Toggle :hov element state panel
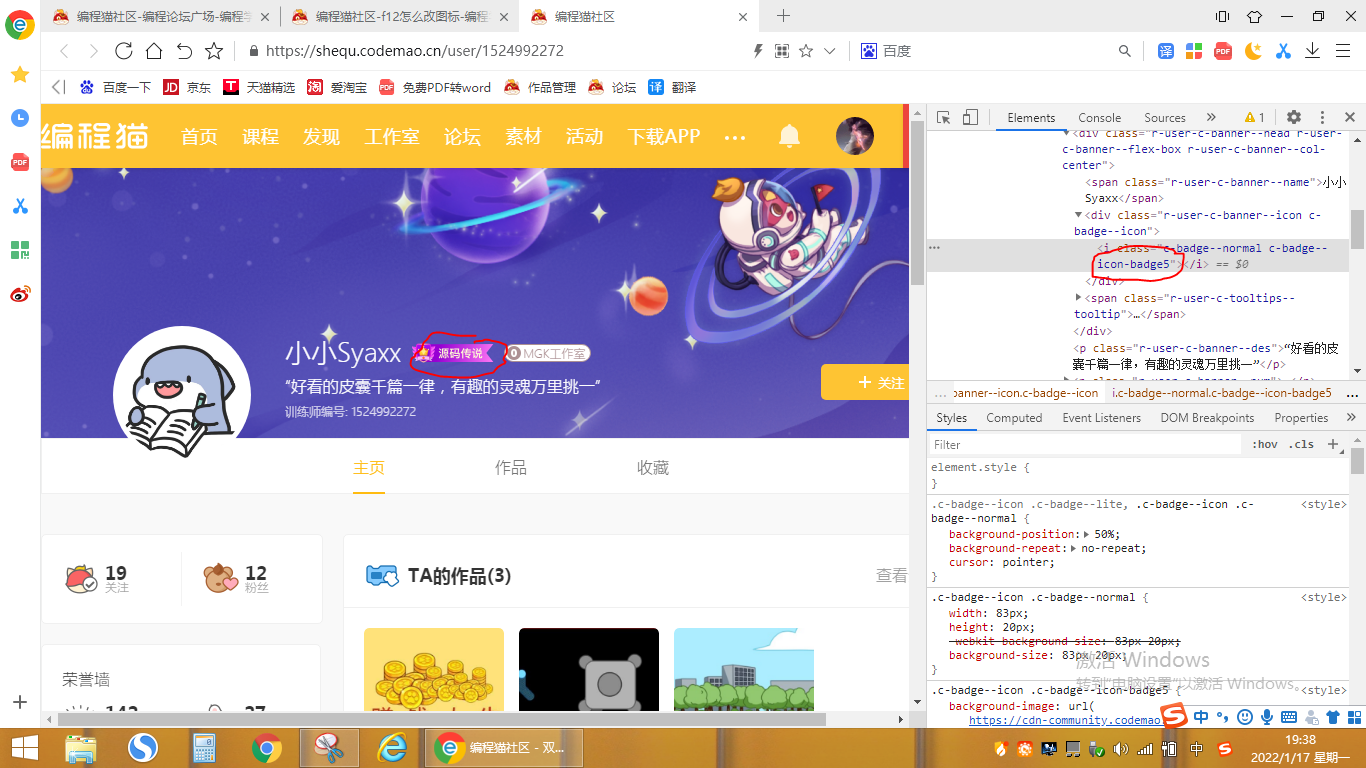 1264,445
